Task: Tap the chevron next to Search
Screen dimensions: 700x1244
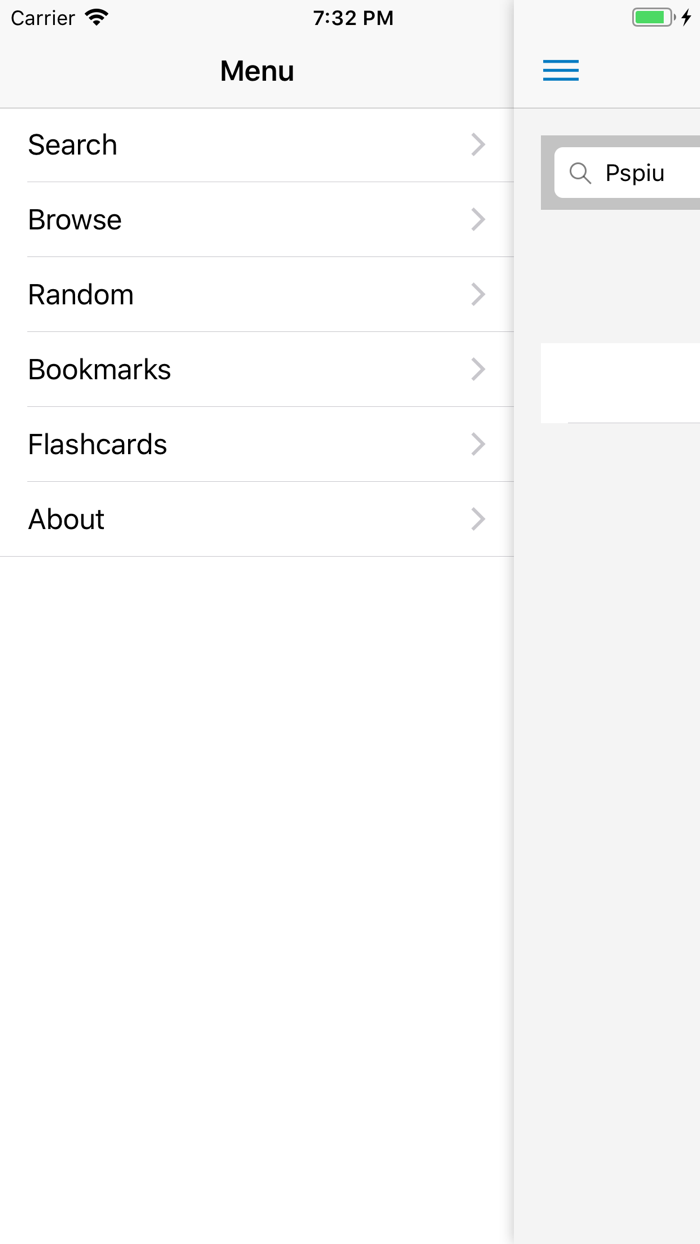Action: point(478,145)
